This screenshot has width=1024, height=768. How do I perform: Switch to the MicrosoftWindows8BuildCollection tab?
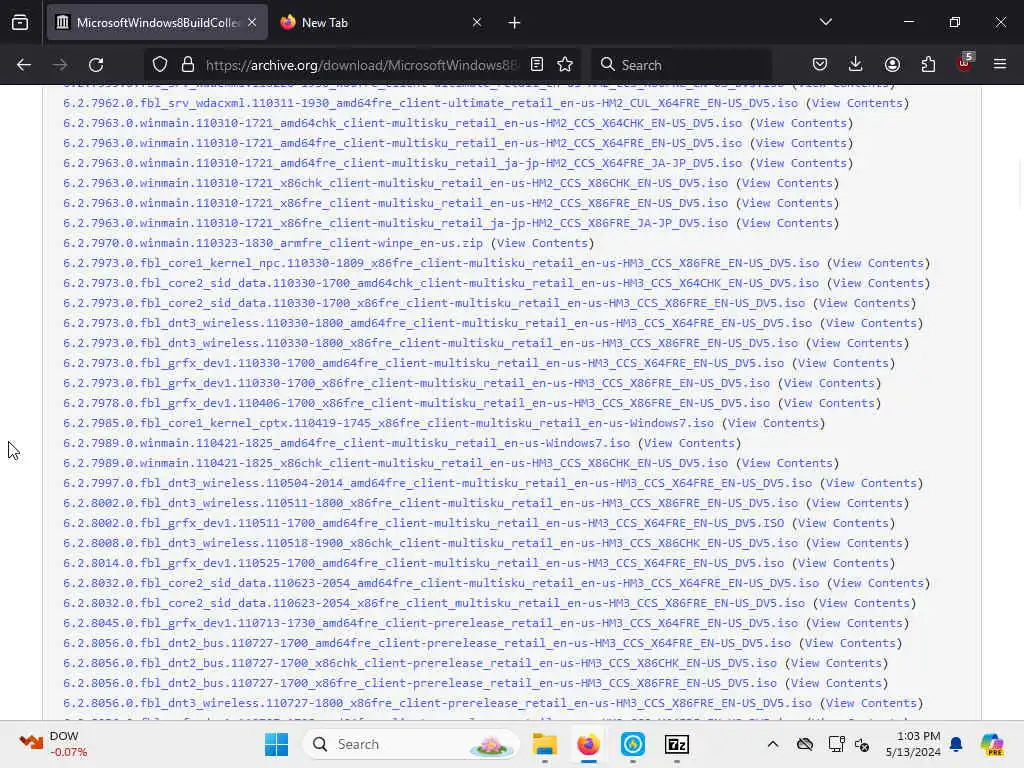tap(157, 23)
